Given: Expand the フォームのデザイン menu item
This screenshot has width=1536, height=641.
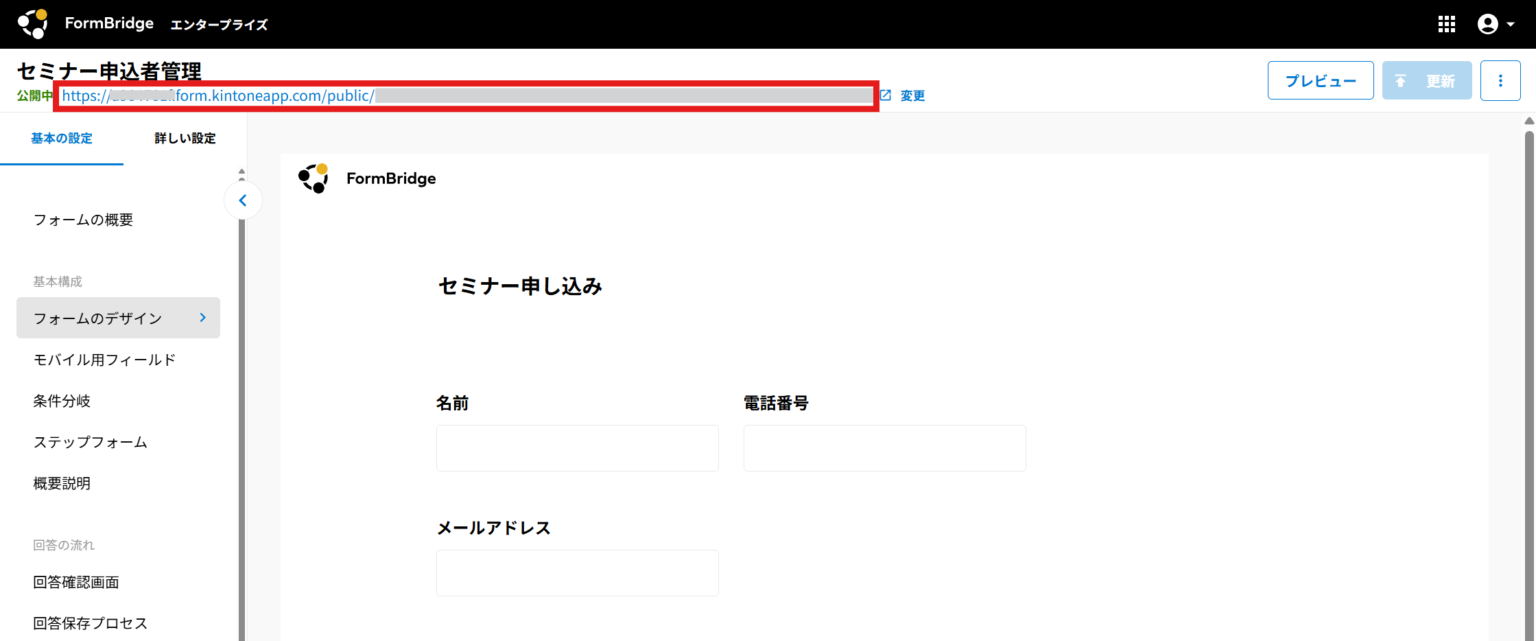Looking at the screenshot, I should pos(118,318).
